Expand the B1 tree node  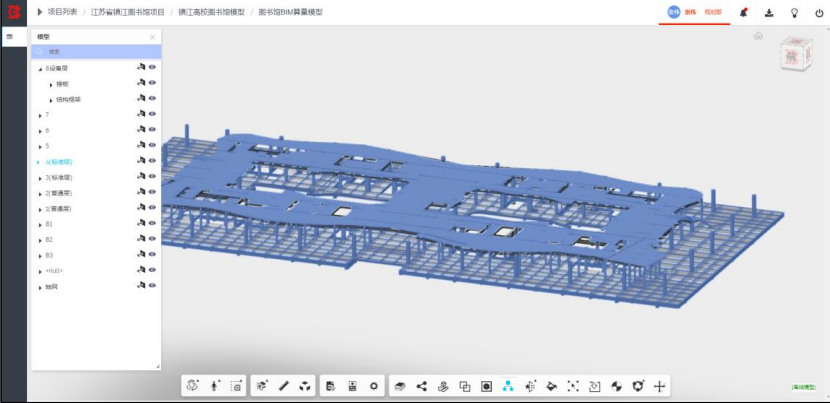pyautogui.click(x=40, y=225)
